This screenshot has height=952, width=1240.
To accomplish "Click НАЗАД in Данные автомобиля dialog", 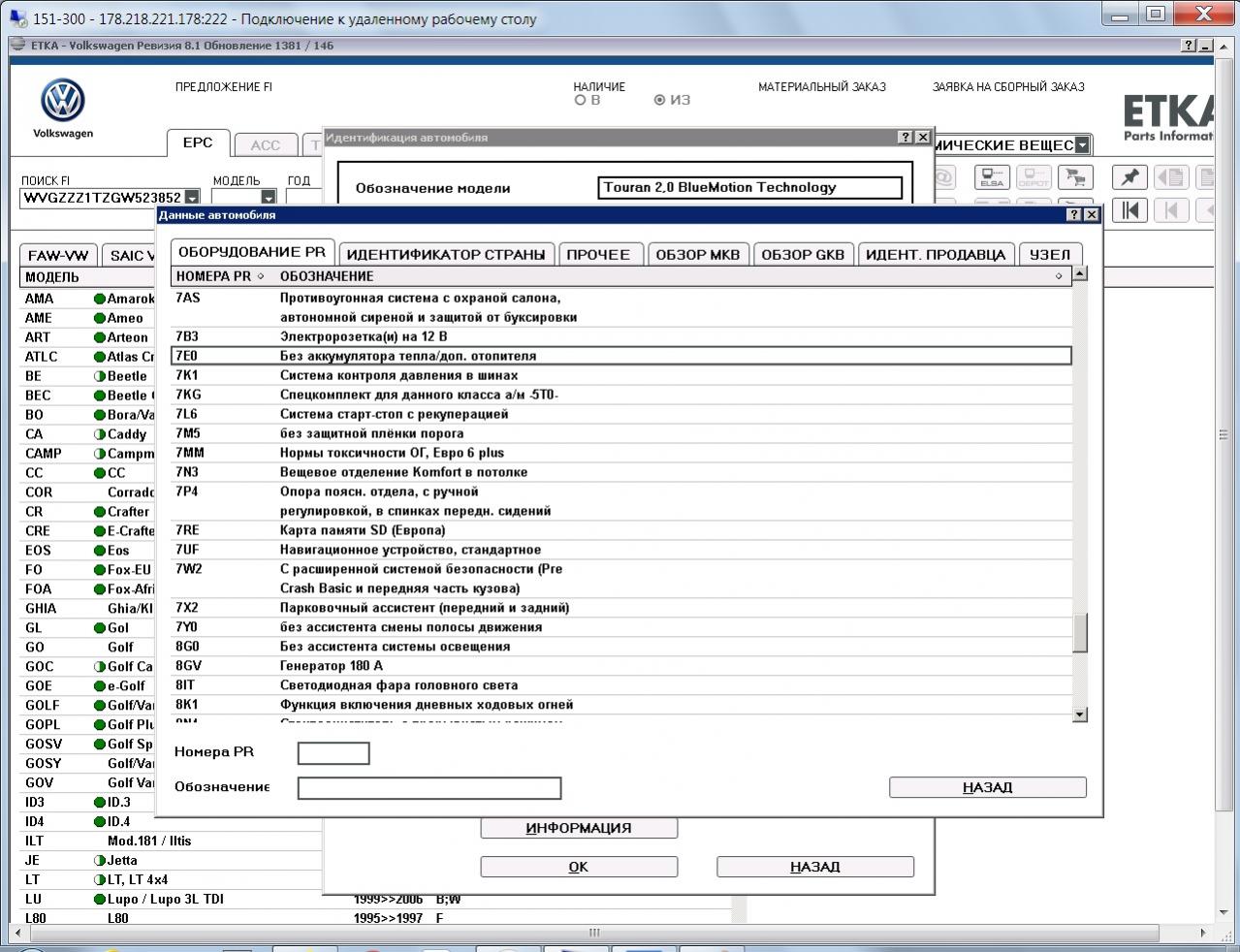I will coord(988,787).
